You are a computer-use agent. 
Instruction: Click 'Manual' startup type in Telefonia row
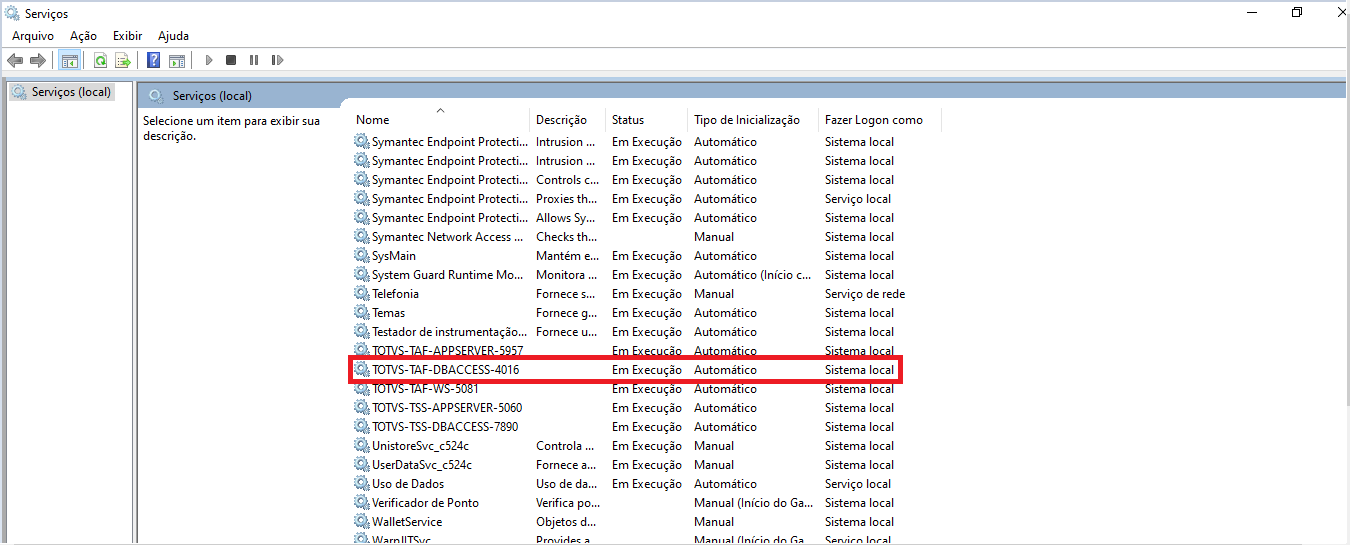(714, 294)
